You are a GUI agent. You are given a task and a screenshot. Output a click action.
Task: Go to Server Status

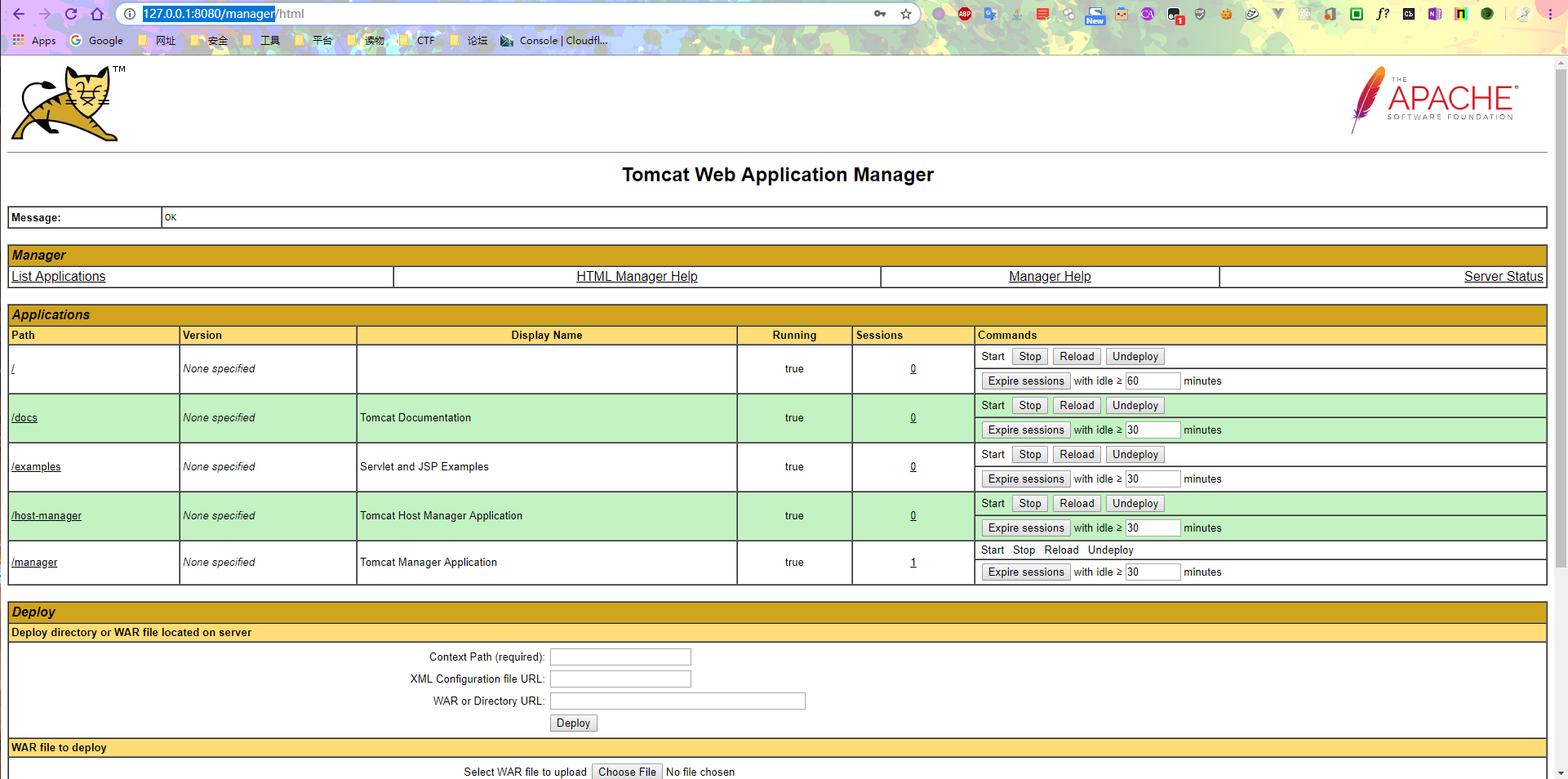(x=1504, y=276)
